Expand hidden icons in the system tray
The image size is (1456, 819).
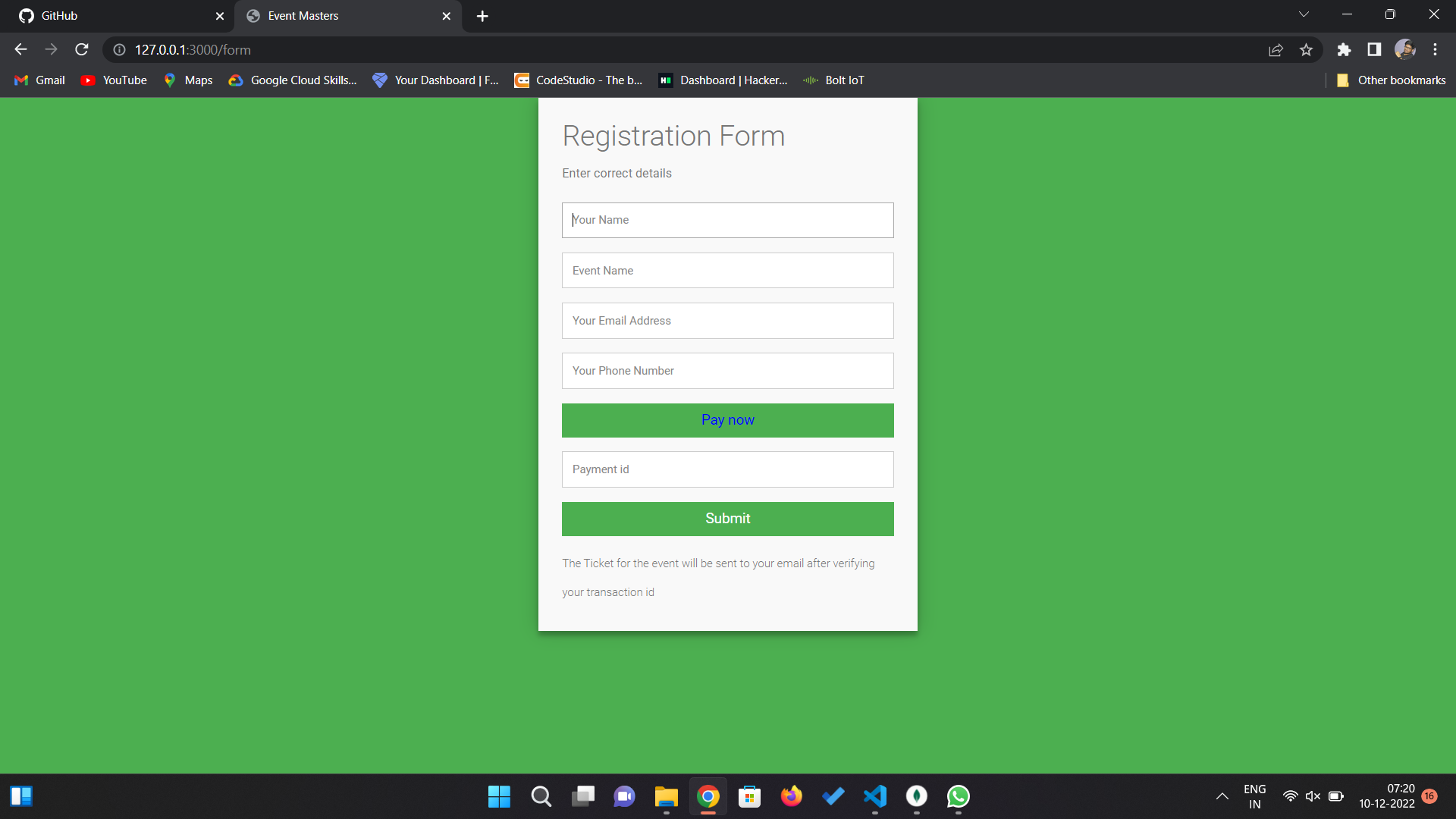point(1222,796)
